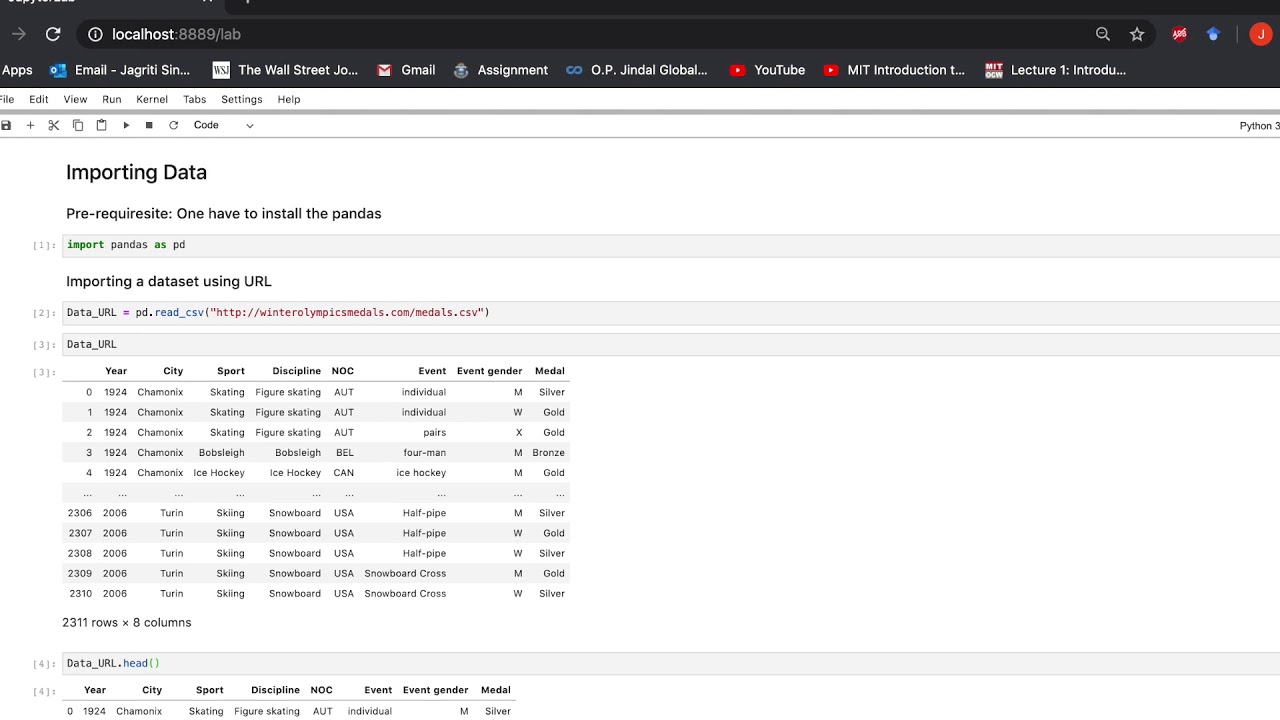
Task: Interrupt the kernel with the stop icon
Action: [x=149, y=125]
